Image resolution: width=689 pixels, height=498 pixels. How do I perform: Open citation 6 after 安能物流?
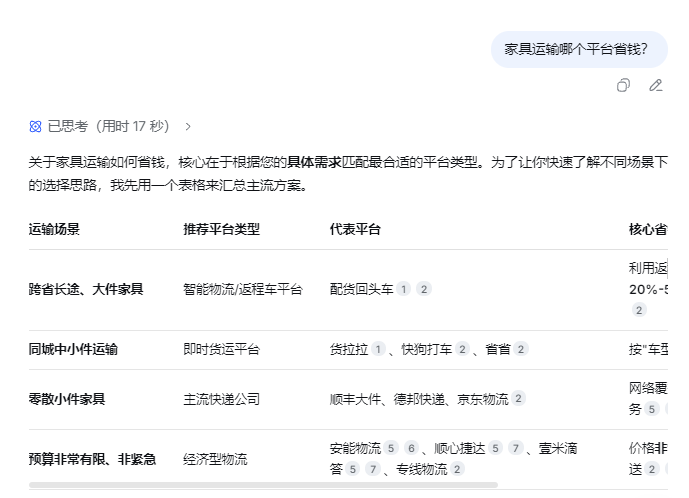coord(411,448)
